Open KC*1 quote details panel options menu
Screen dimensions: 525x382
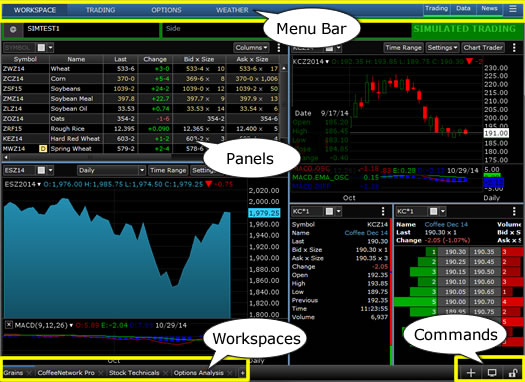(383, 211)
